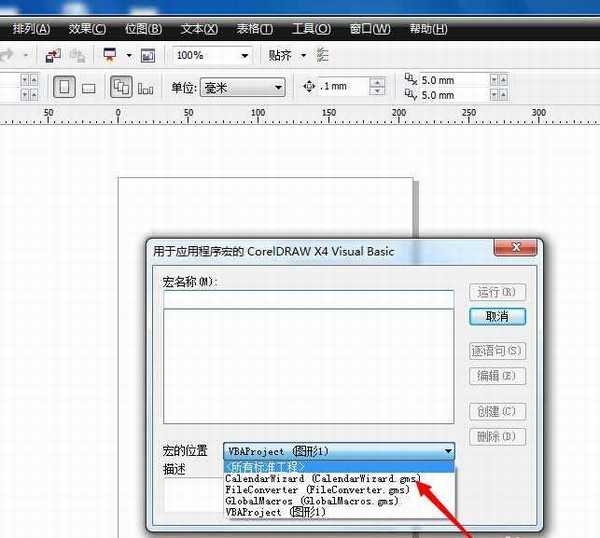
Task: Click the options icon right of 贴齐
Action: (x=322, y=55)
